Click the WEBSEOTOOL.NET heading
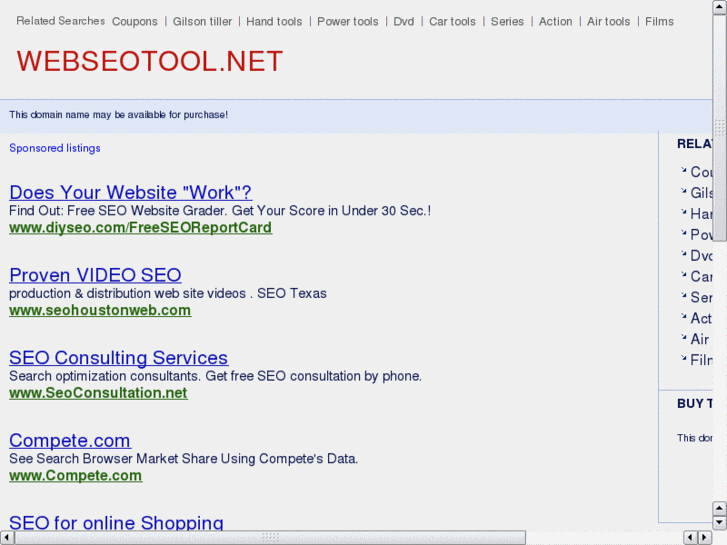This screenshot has height=545, width=727. tap(150, 61)
